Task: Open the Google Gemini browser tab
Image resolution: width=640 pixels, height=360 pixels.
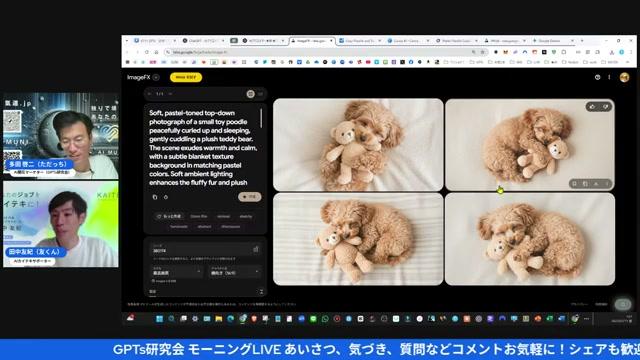Action: (553, 41)
